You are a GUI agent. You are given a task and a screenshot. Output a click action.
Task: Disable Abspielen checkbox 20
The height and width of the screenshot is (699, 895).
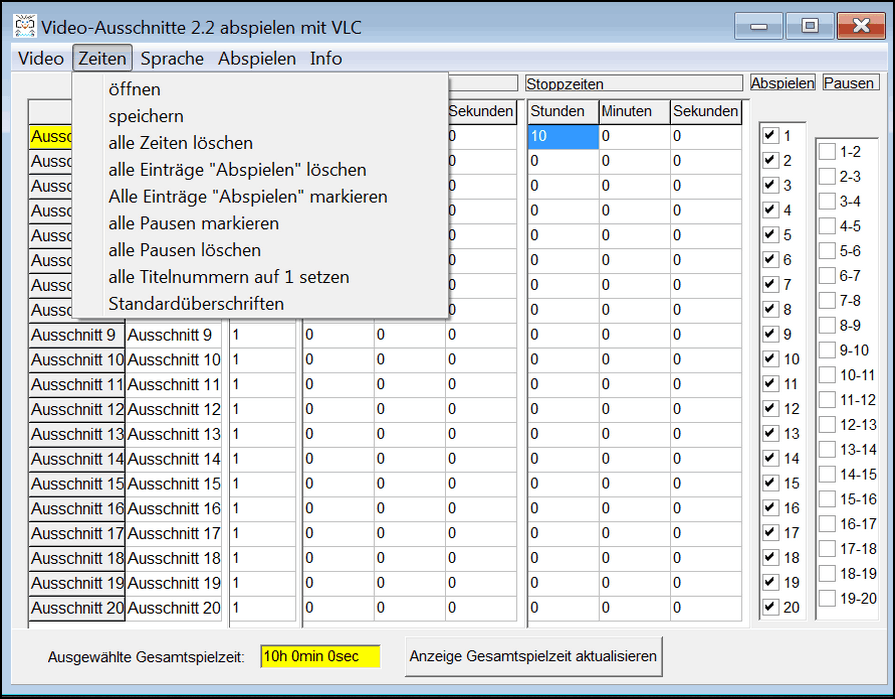pyautogui.click(x=770, y=607)
